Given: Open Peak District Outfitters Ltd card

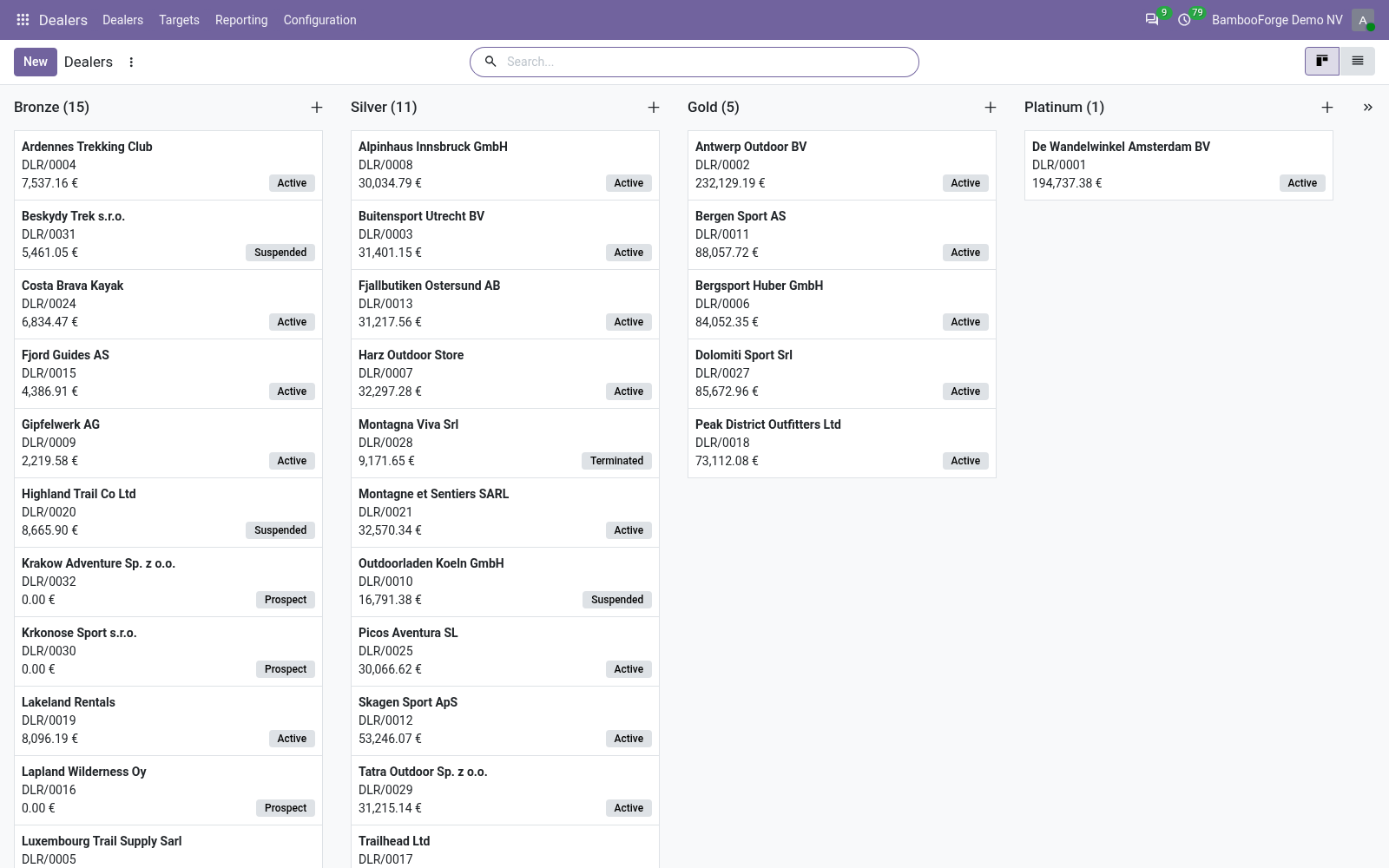Looking at the screenshot, I should click(x=842, y=443).
